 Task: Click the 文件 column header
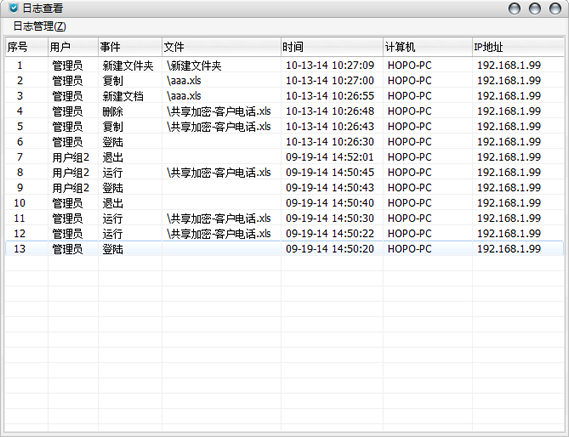[x=221, y=47]
